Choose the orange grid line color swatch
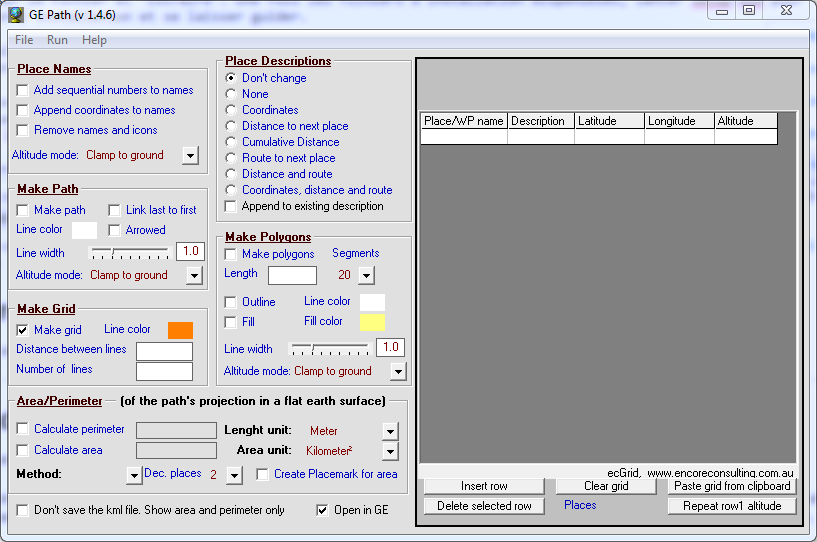 point(180,330)
